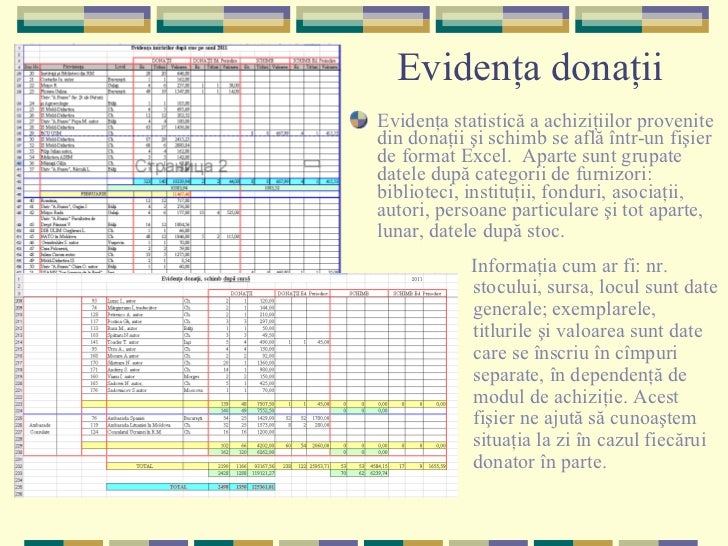Click the 'Ambasade Consulate' category cell
Viewport: 728px width, 546px height.
point(40,429)
